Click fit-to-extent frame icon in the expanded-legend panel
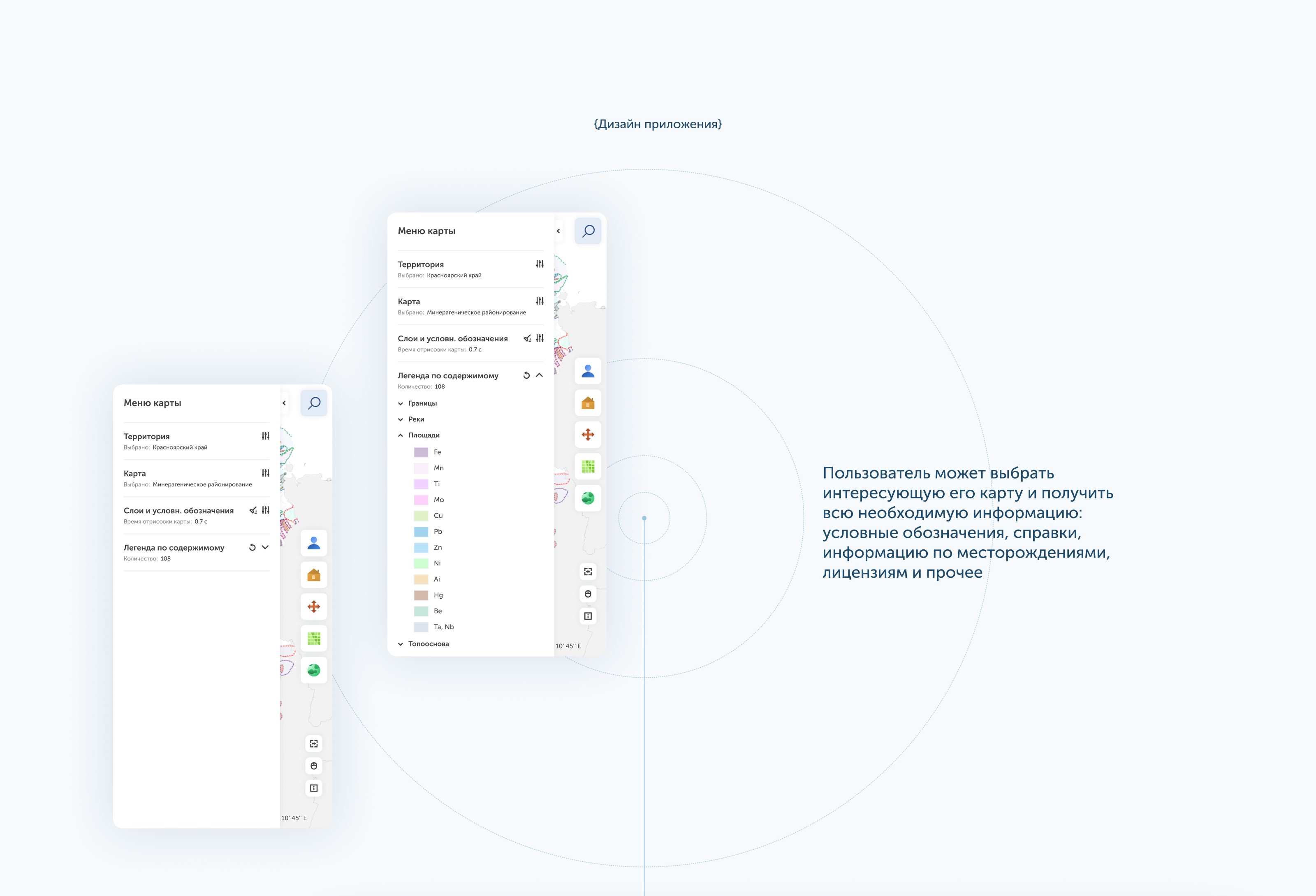The height and width of the screenshot is (896, 1316). coord(588,572)
